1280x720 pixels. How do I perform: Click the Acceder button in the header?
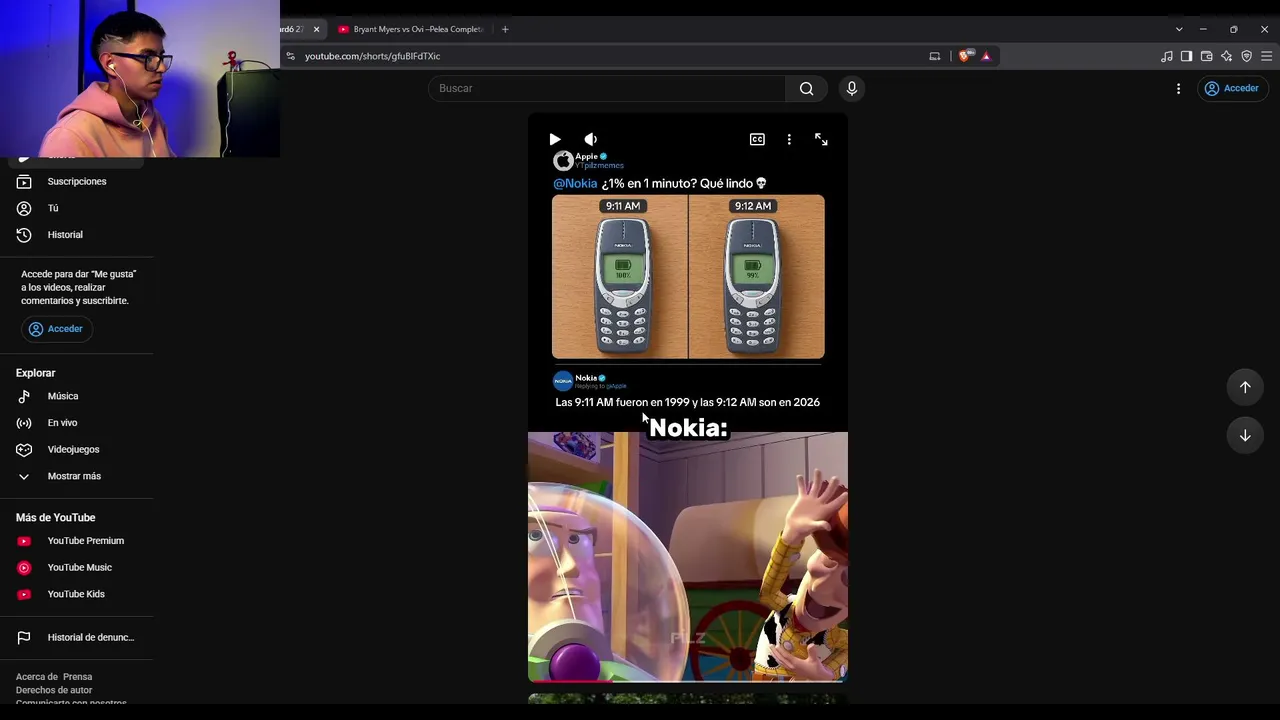point(1231,88)
